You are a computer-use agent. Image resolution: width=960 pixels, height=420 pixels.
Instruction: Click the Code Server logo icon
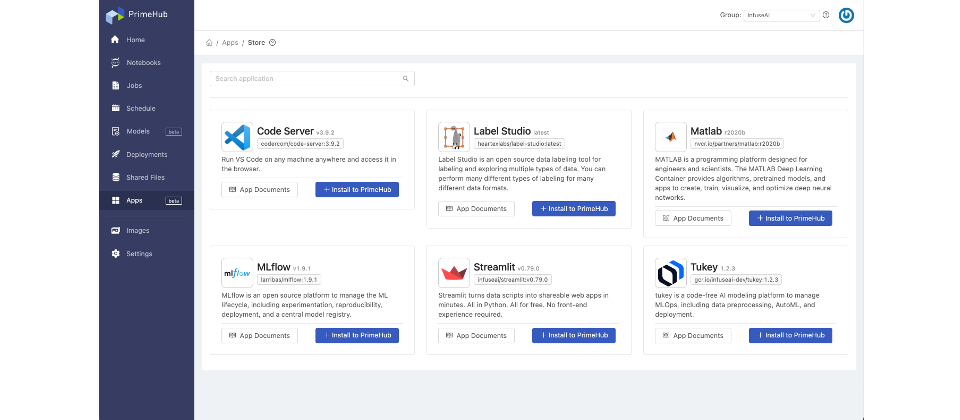(237, 137)
